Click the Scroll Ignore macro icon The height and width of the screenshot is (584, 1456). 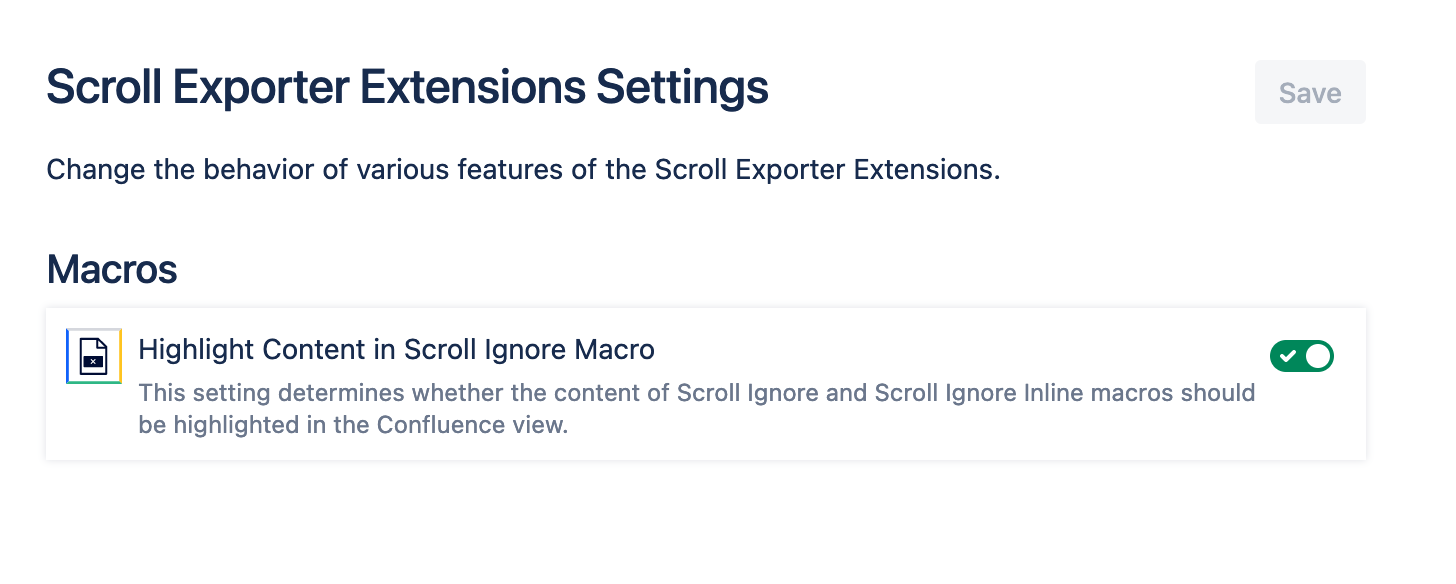[94, 356]
